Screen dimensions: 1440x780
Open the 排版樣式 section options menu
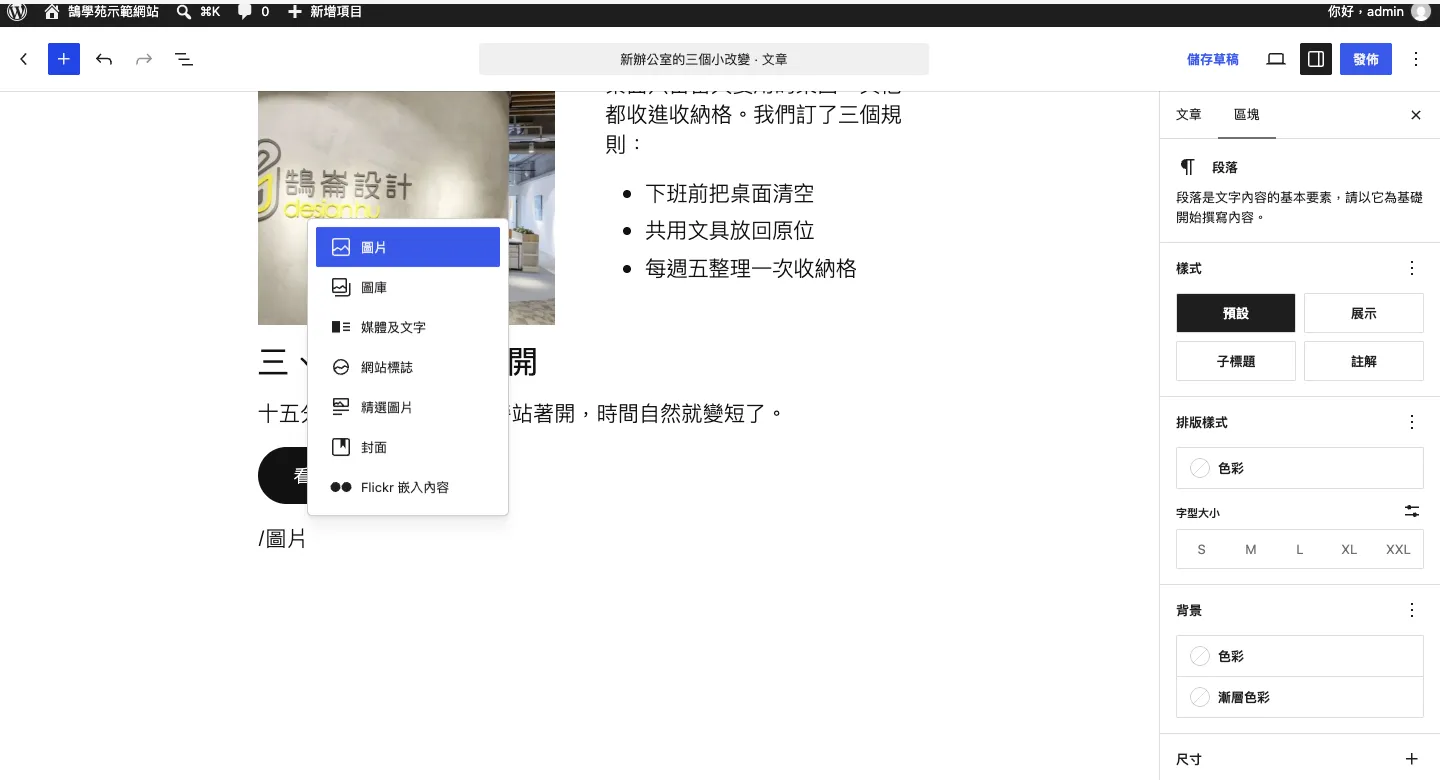tap(1412, 422)
